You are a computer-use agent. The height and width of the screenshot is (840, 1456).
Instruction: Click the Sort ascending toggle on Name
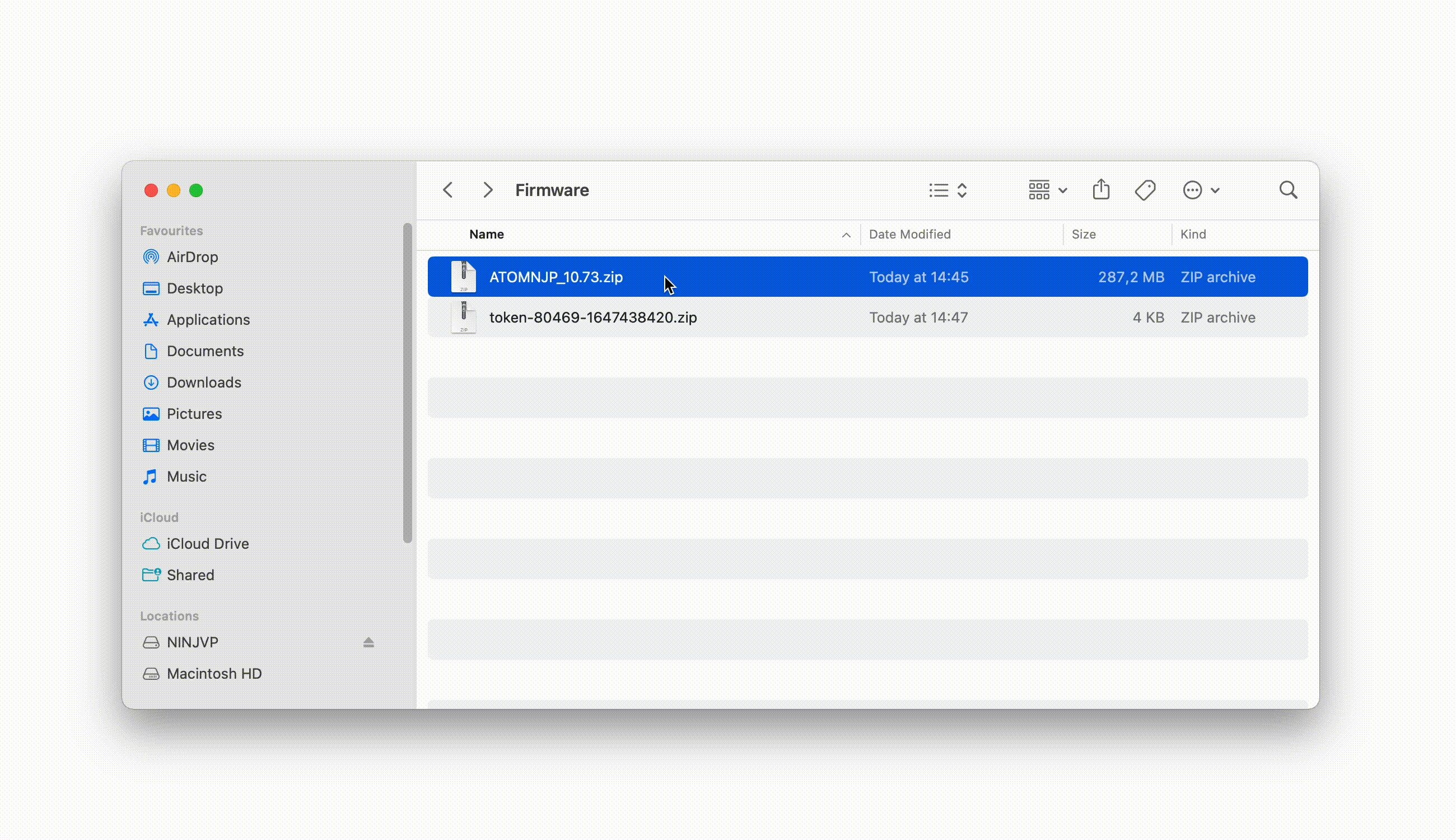pos(846,234)
